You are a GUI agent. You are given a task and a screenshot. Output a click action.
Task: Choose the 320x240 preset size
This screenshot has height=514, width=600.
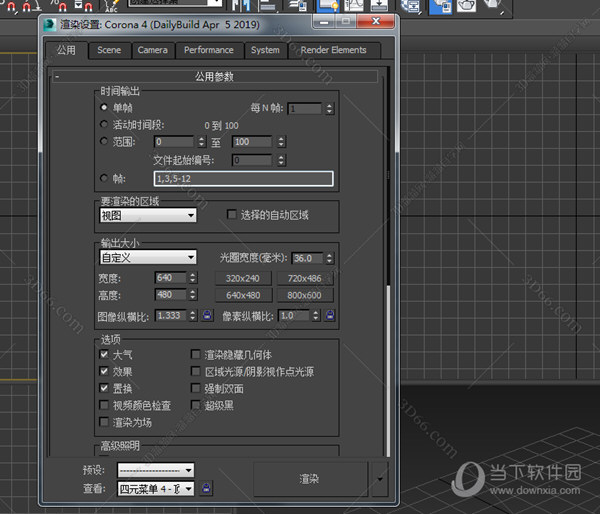click(x=243, y=278)
